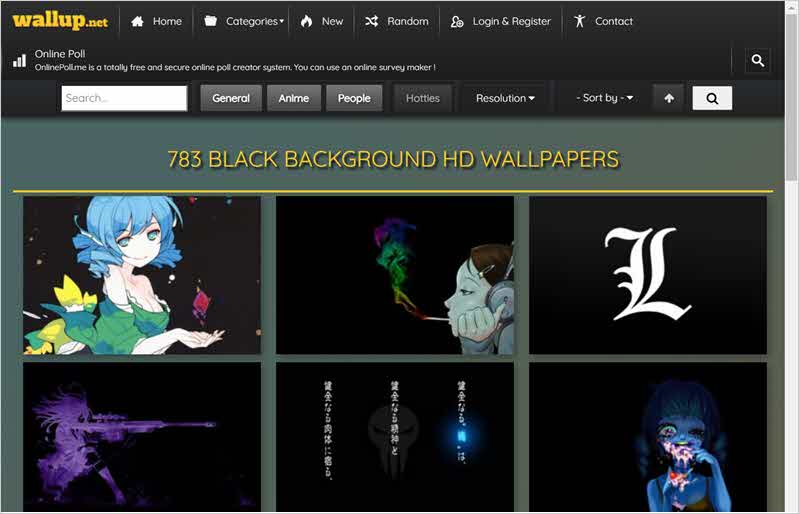Viewport: 799px width, 514px height.
Task: Toggle the General category filter
Action: (231, 98)
